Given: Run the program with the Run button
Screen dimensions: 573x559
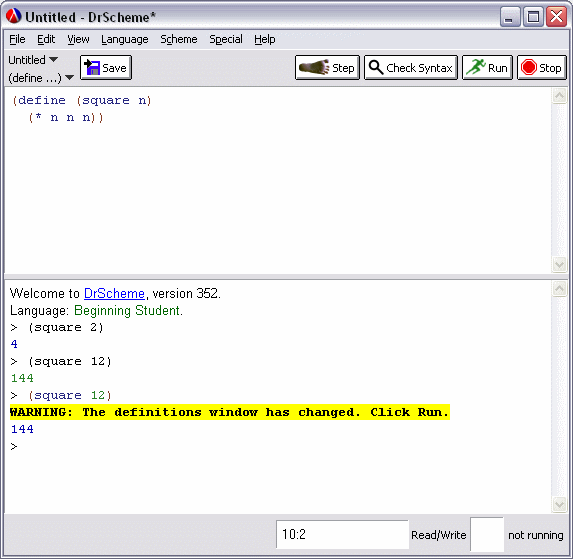Looking at the screenshot, I should click(487, 68).
